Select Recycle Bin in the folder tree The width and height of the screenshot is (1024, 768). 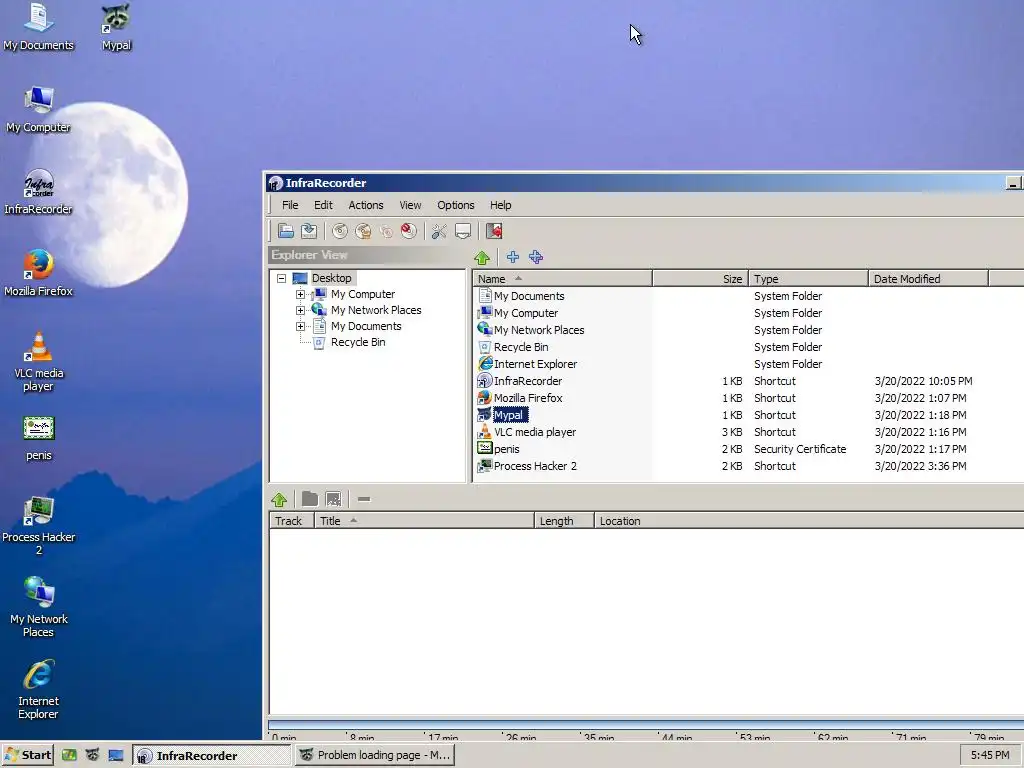pyautogui.click(x=358, y=342)
